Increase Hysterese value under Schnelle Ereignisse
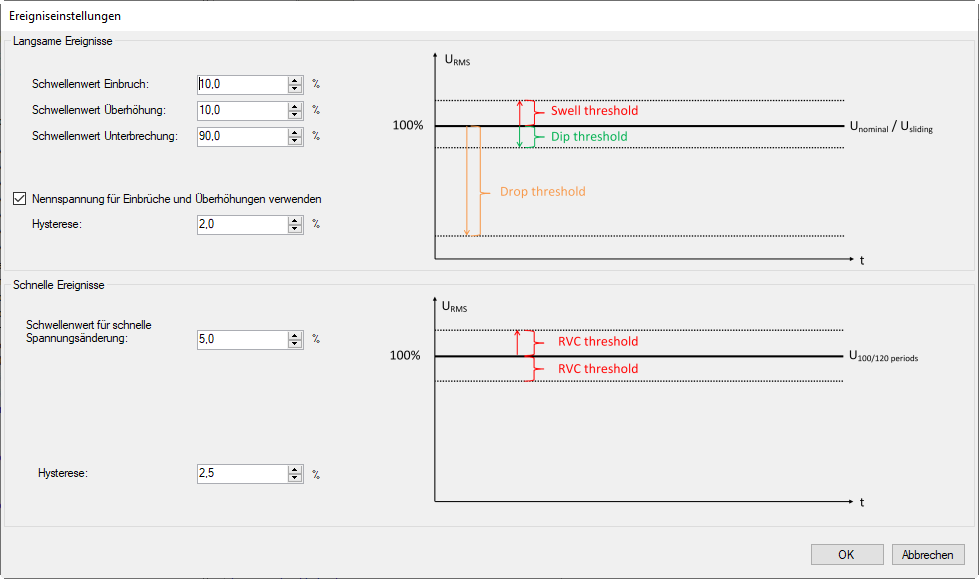 pyautogui.click(x=295, y=469)
